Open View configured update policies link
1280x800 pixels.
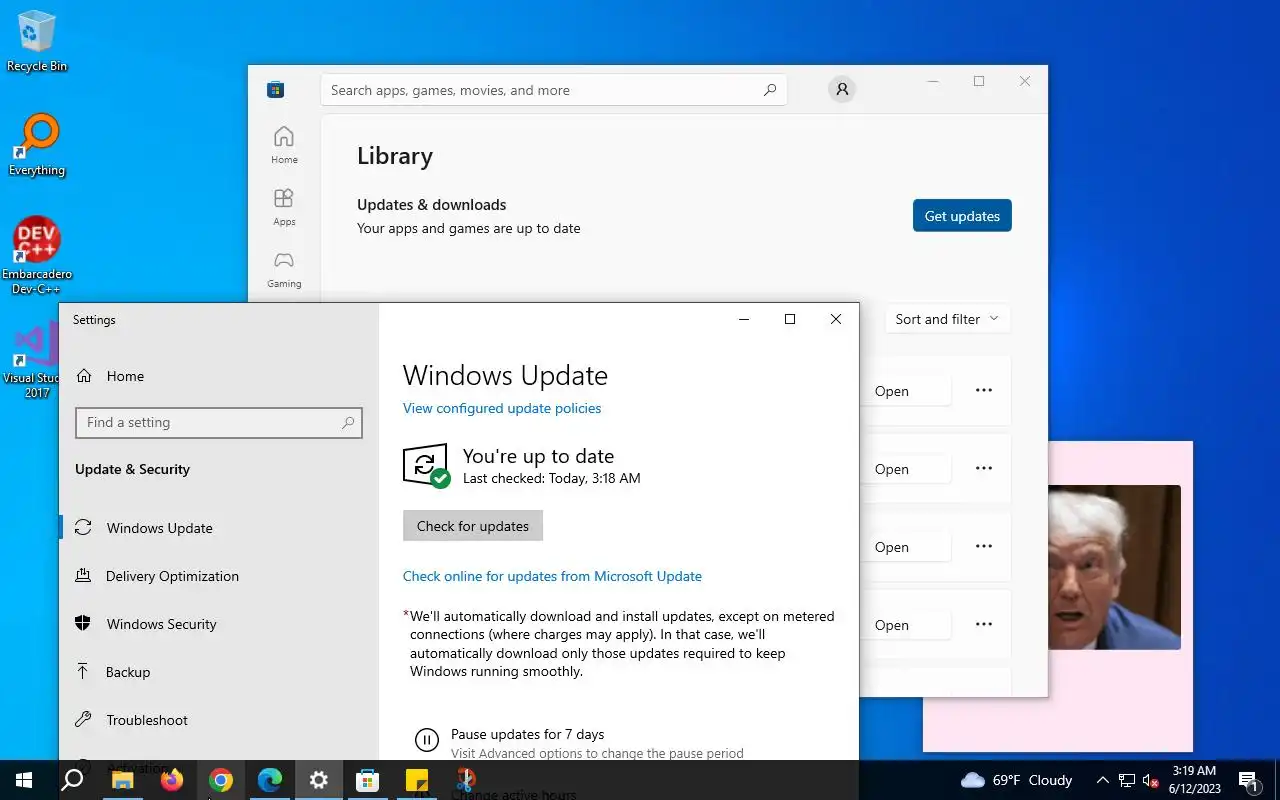tap(502, 408)
